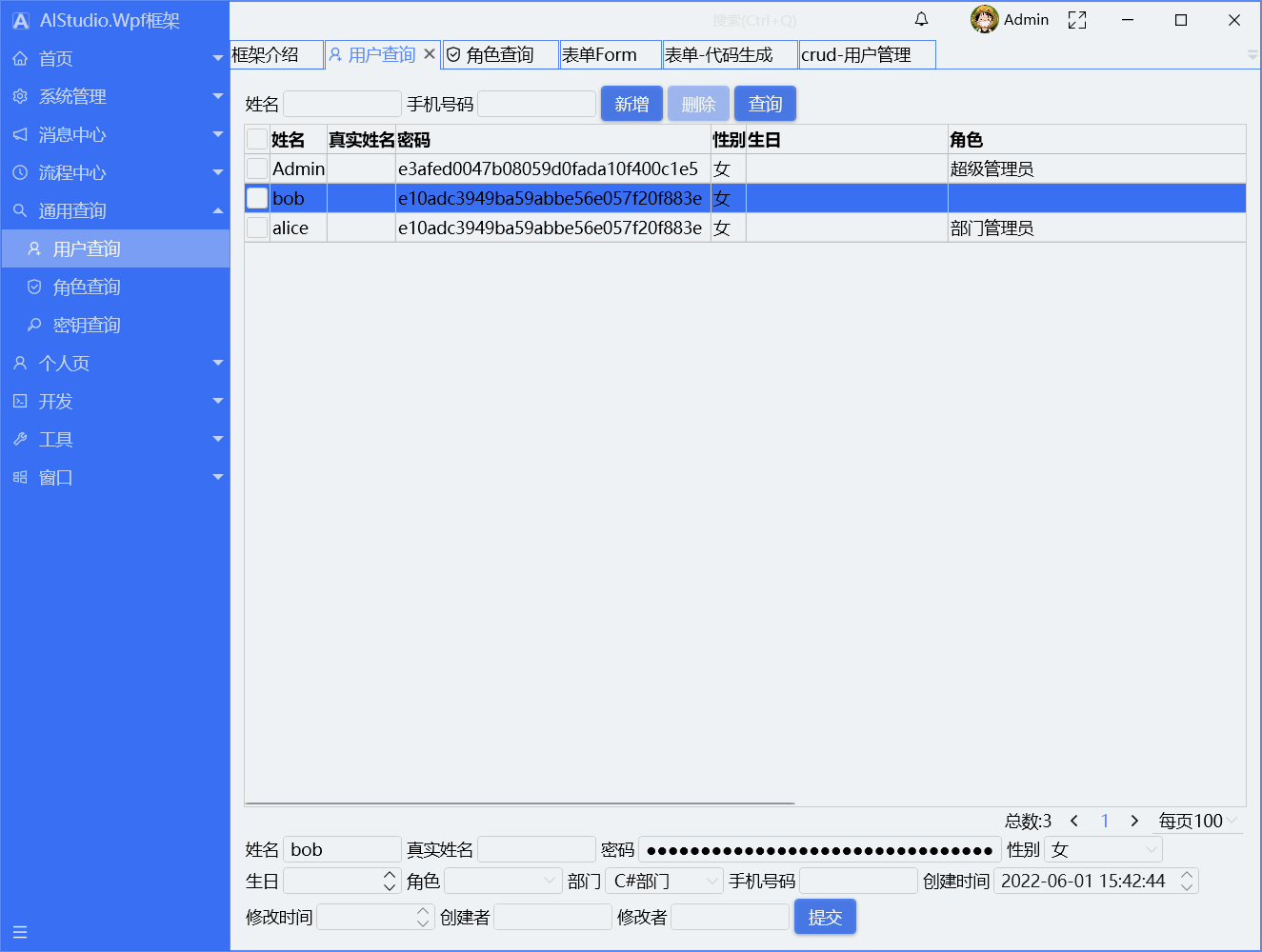This screenshot has width=1262, height=952.
Task: Click the person icon beside 个人页
Action: (20, 363)
